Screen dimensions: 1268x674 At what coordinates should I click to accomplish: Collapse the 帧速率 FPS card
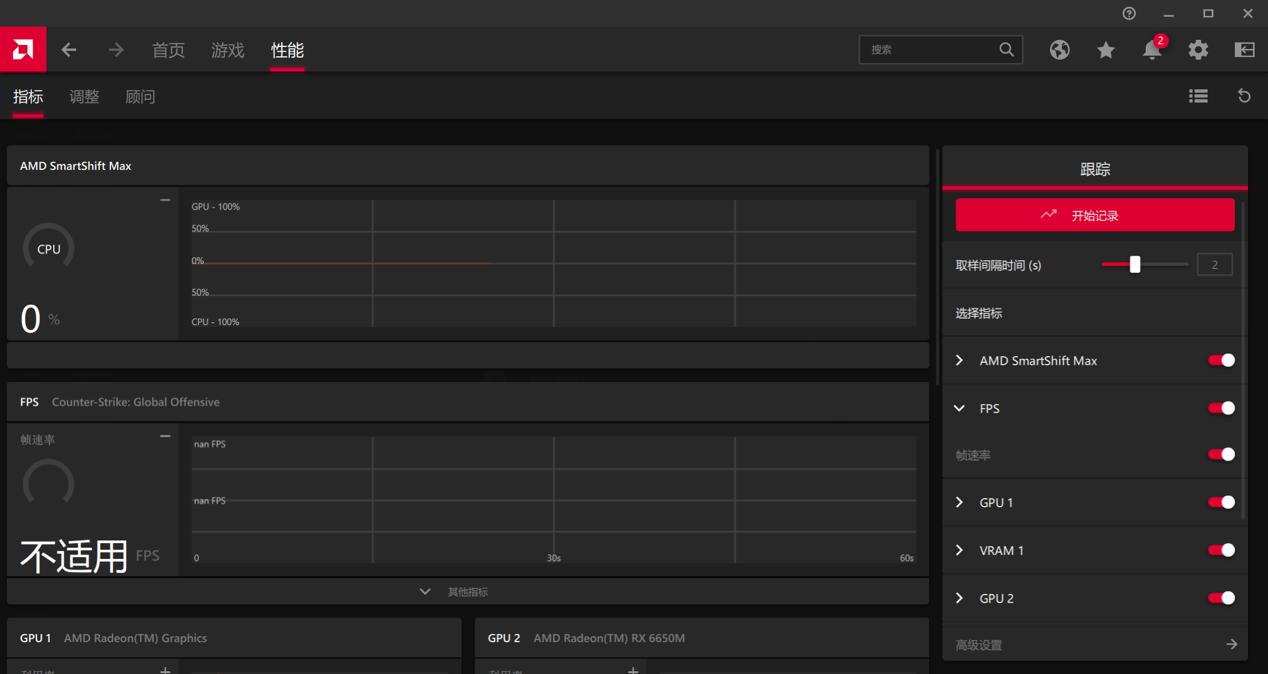tap(165, 436)
